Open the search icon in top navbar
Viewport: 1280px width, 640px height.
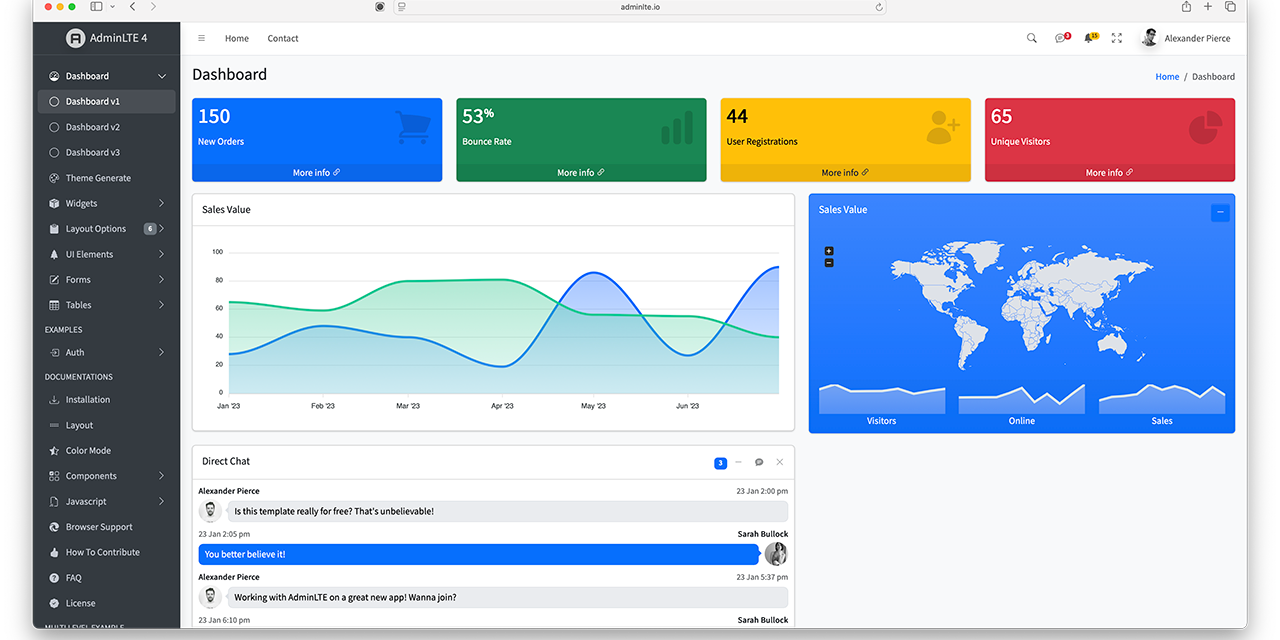click(x=1032, y=38)
